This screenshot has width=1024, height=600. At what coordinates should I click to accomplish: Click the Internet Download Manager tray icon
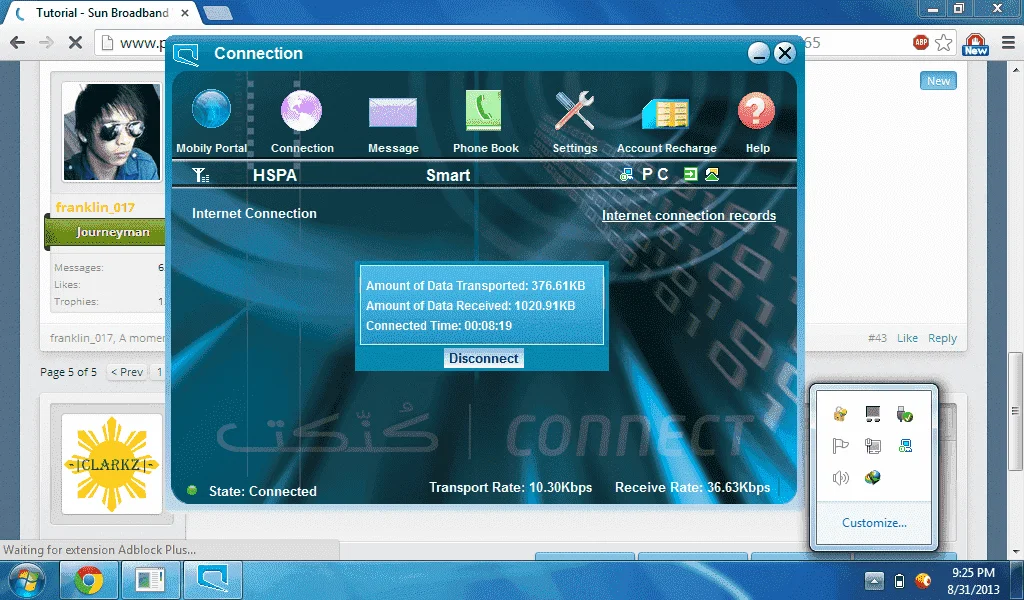872,478
